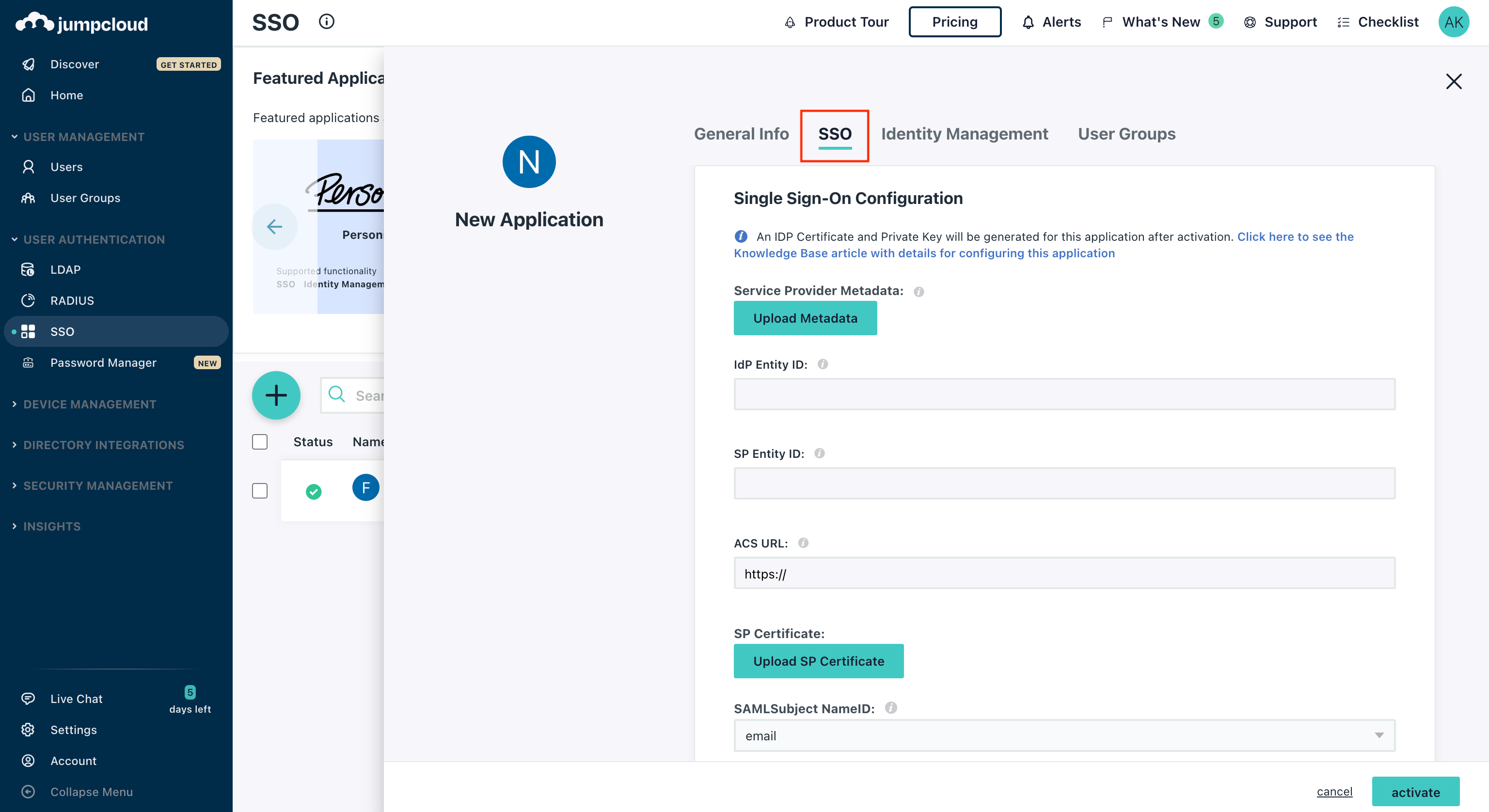Image resolution: width=1489 pixels, height=812 pixels.
Task: Click the Password Manager icon
Action: (28, 362)
